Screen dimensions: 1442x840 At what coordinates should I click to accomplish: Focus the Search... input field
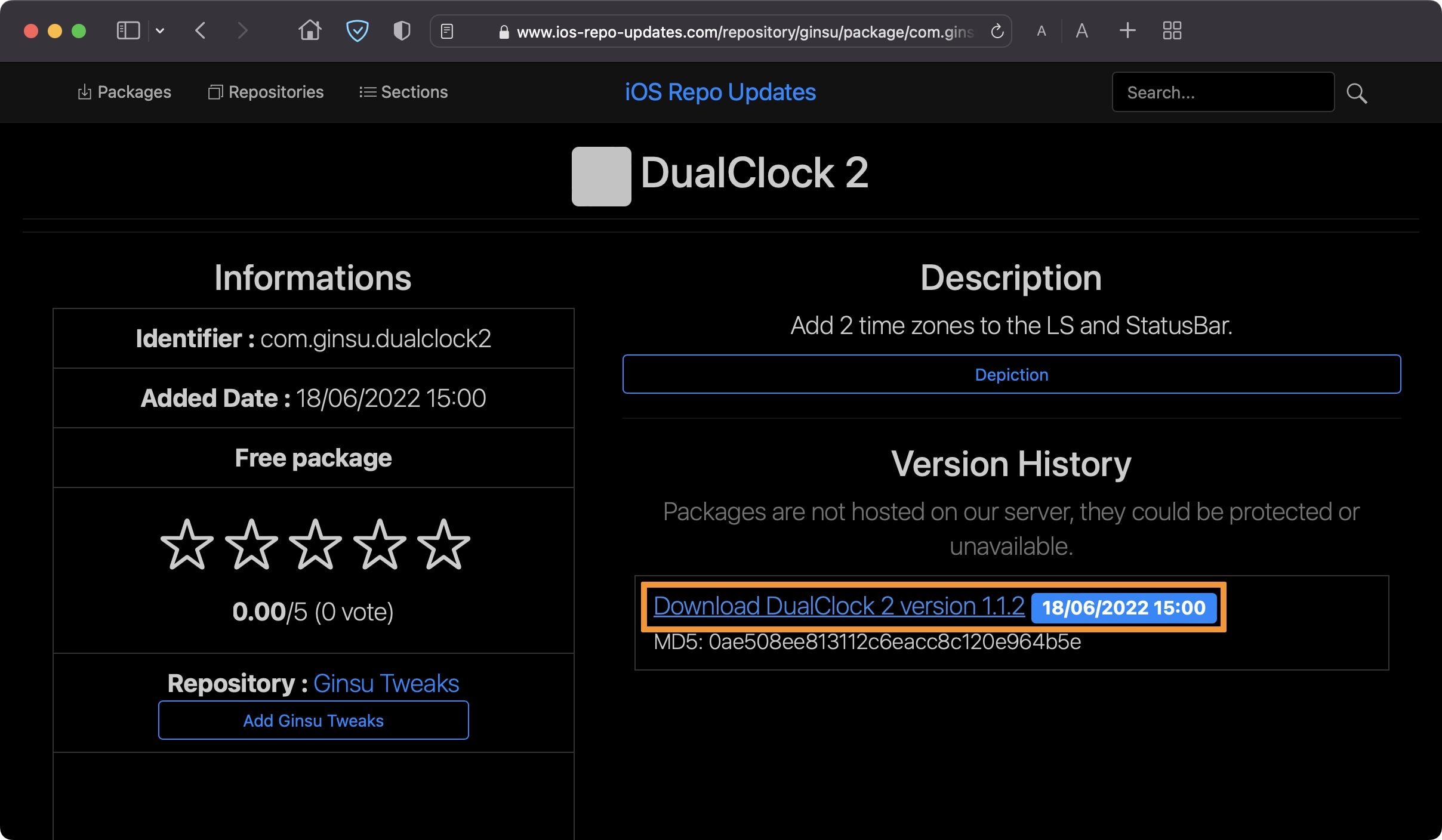coord(1223,92)
